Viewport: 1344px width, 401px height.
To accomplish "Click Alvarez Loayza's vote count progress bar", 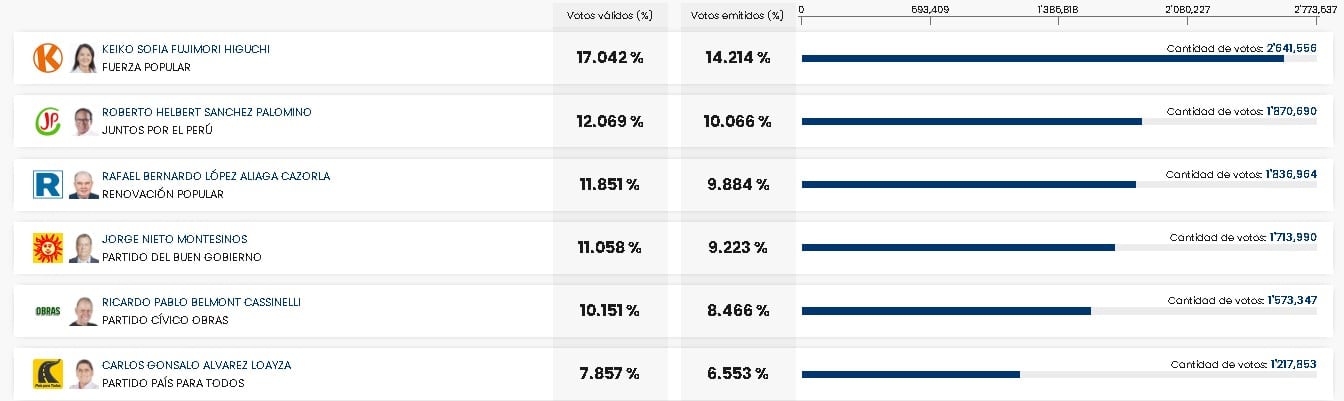I will [910, 374].
